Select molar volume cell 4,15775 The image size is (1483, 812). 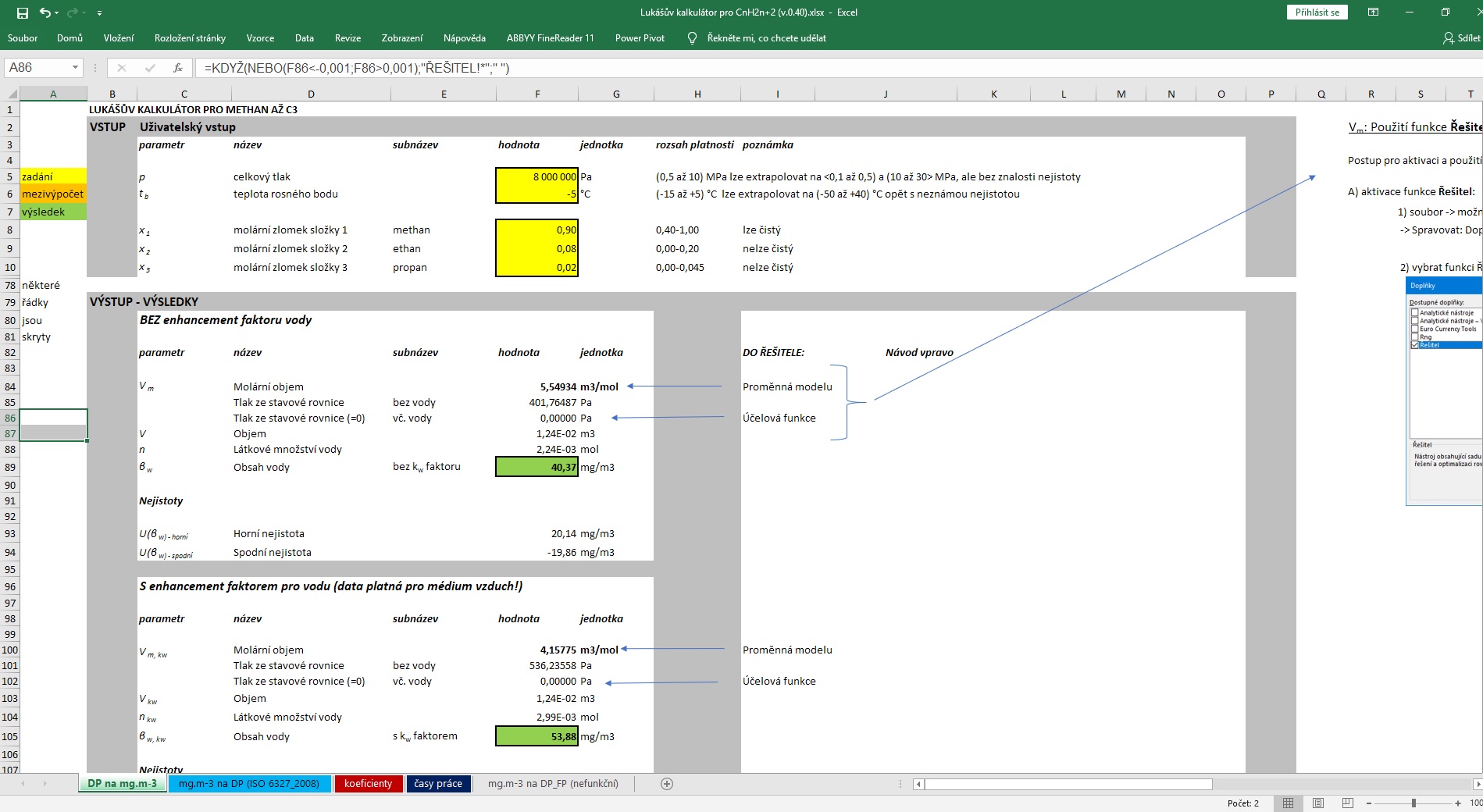click(x=537, y=650)
